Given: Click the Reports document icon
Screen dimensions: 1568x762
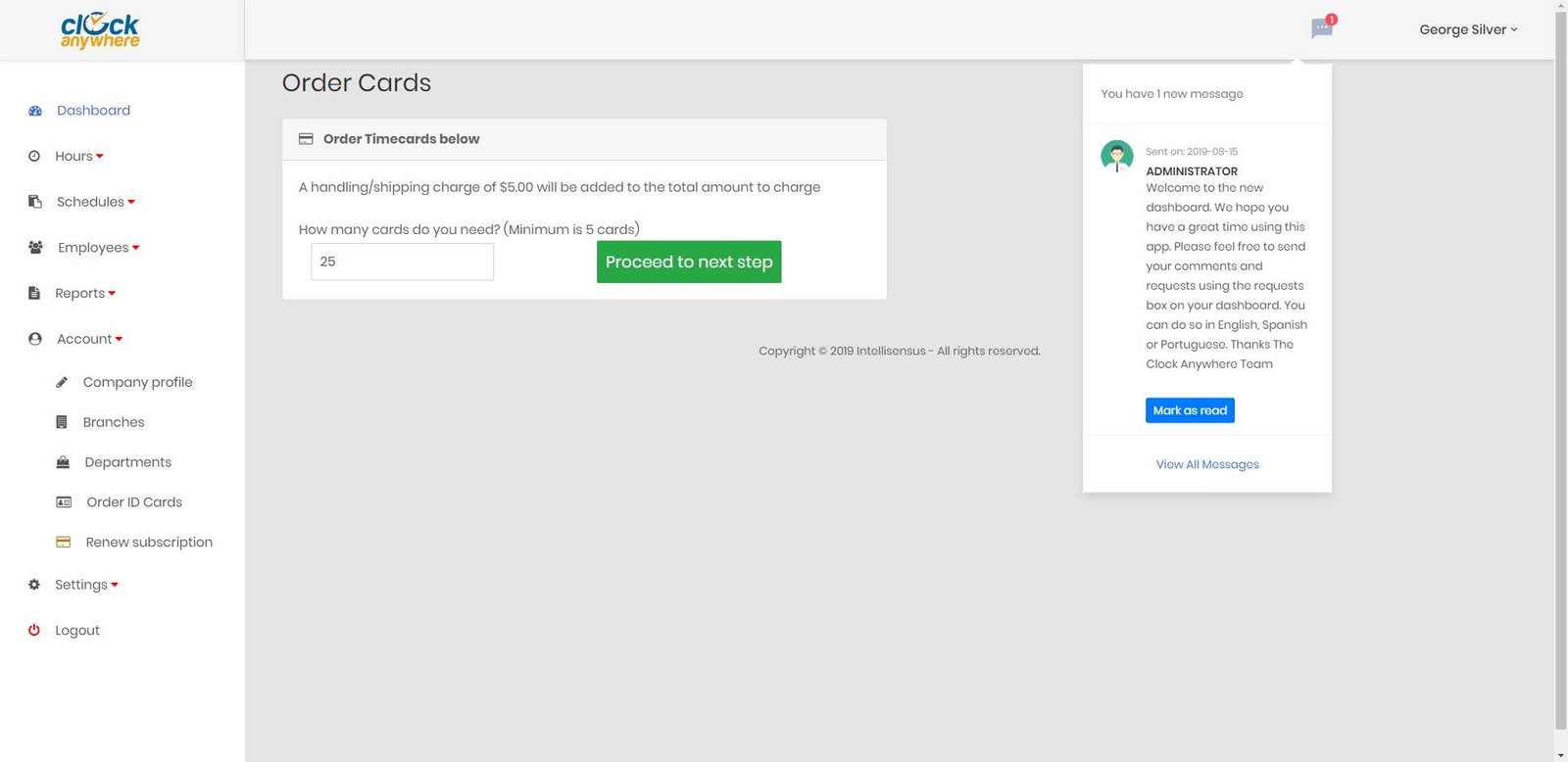Looking at the screenshot, I should click(x=34, y=293).
